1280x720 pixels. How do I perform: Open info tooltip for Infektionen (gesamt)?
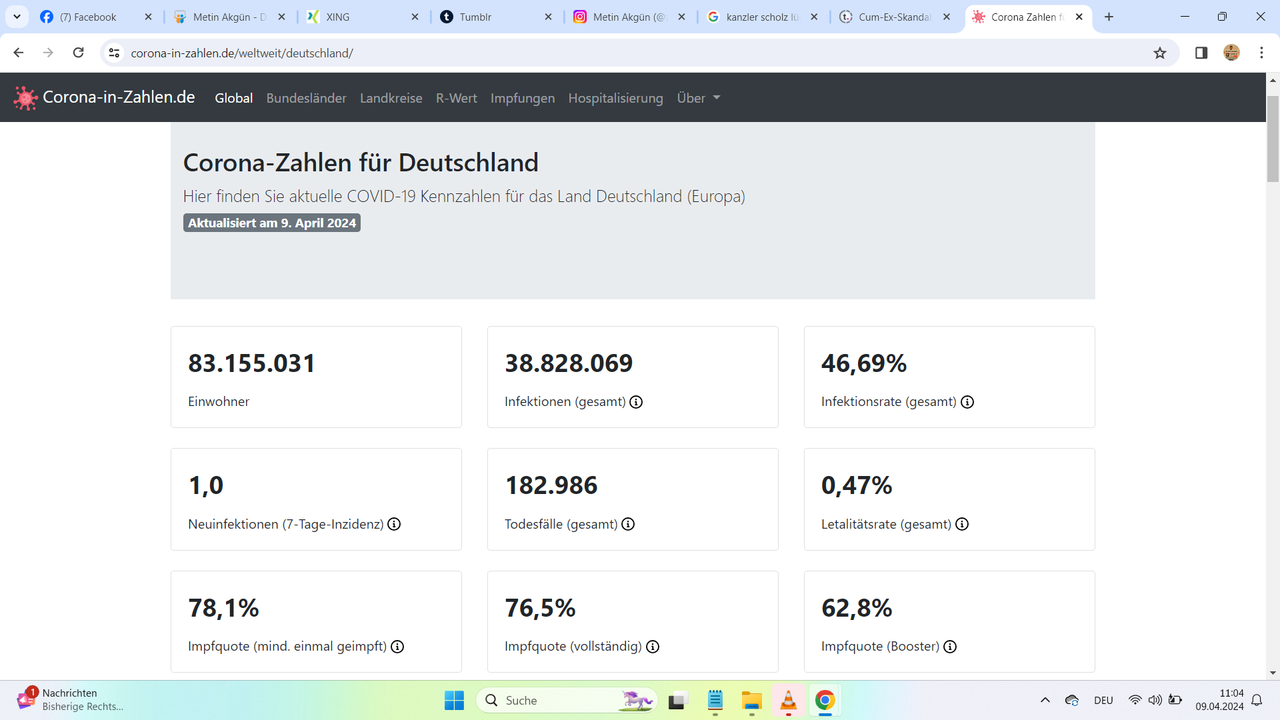tap(637, 402)
